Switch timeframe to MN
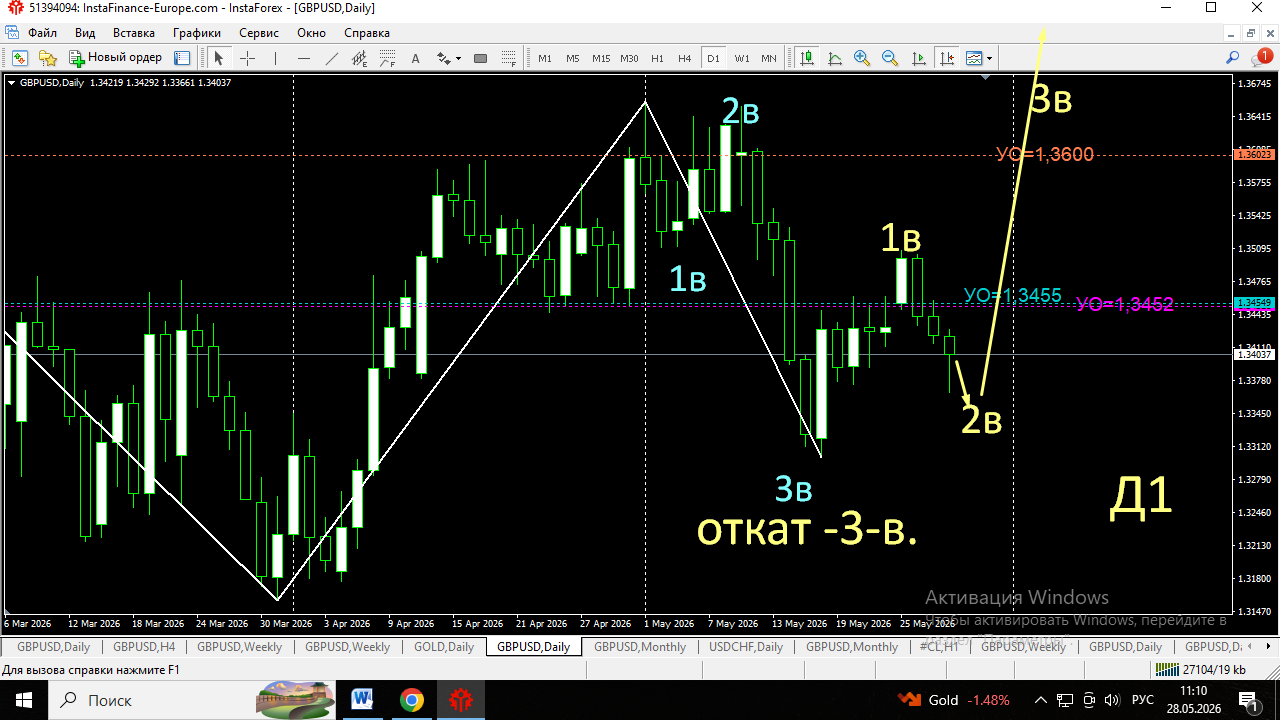This screenshot has width=1280, height=720. coord(769,58)
